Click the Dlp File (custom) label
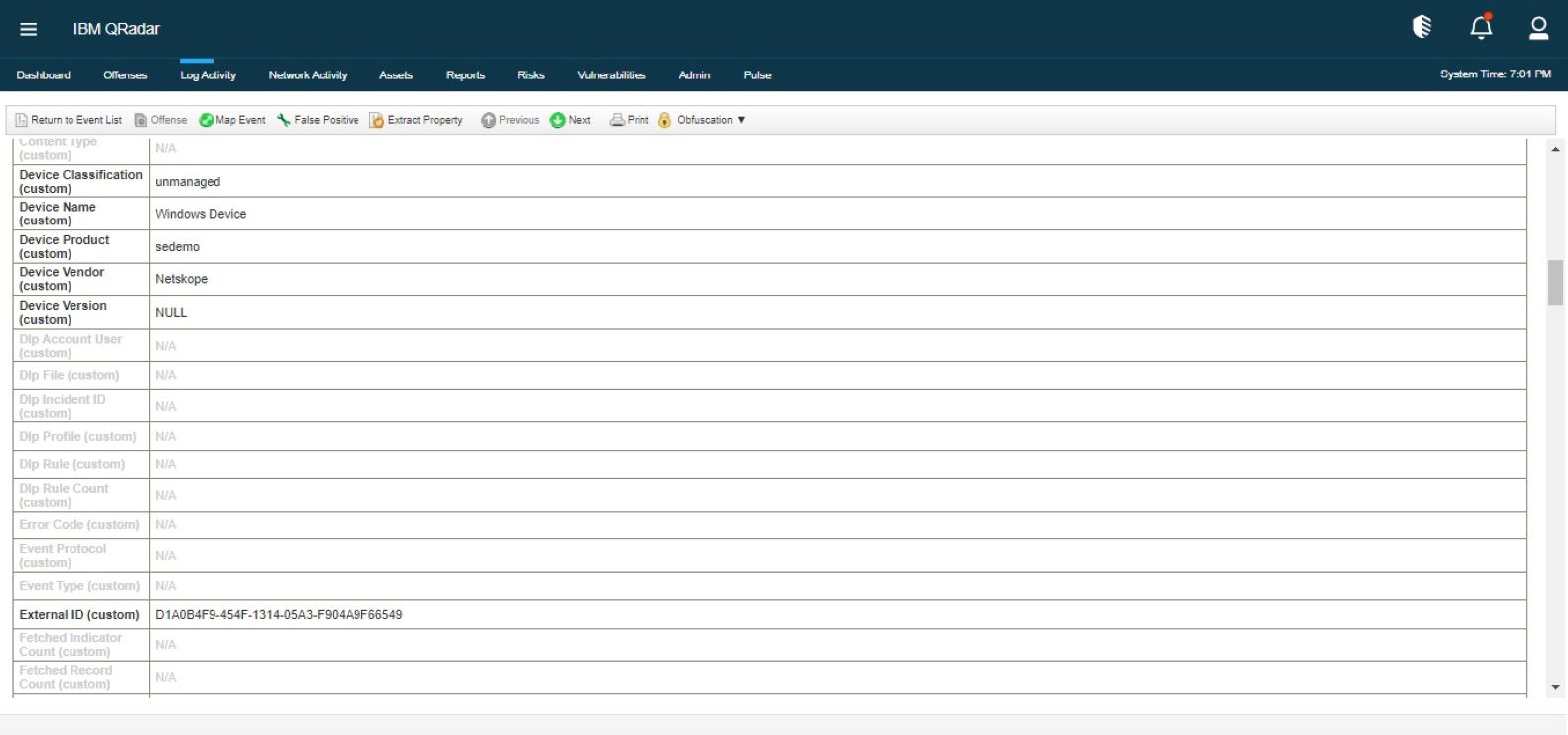 70,375
